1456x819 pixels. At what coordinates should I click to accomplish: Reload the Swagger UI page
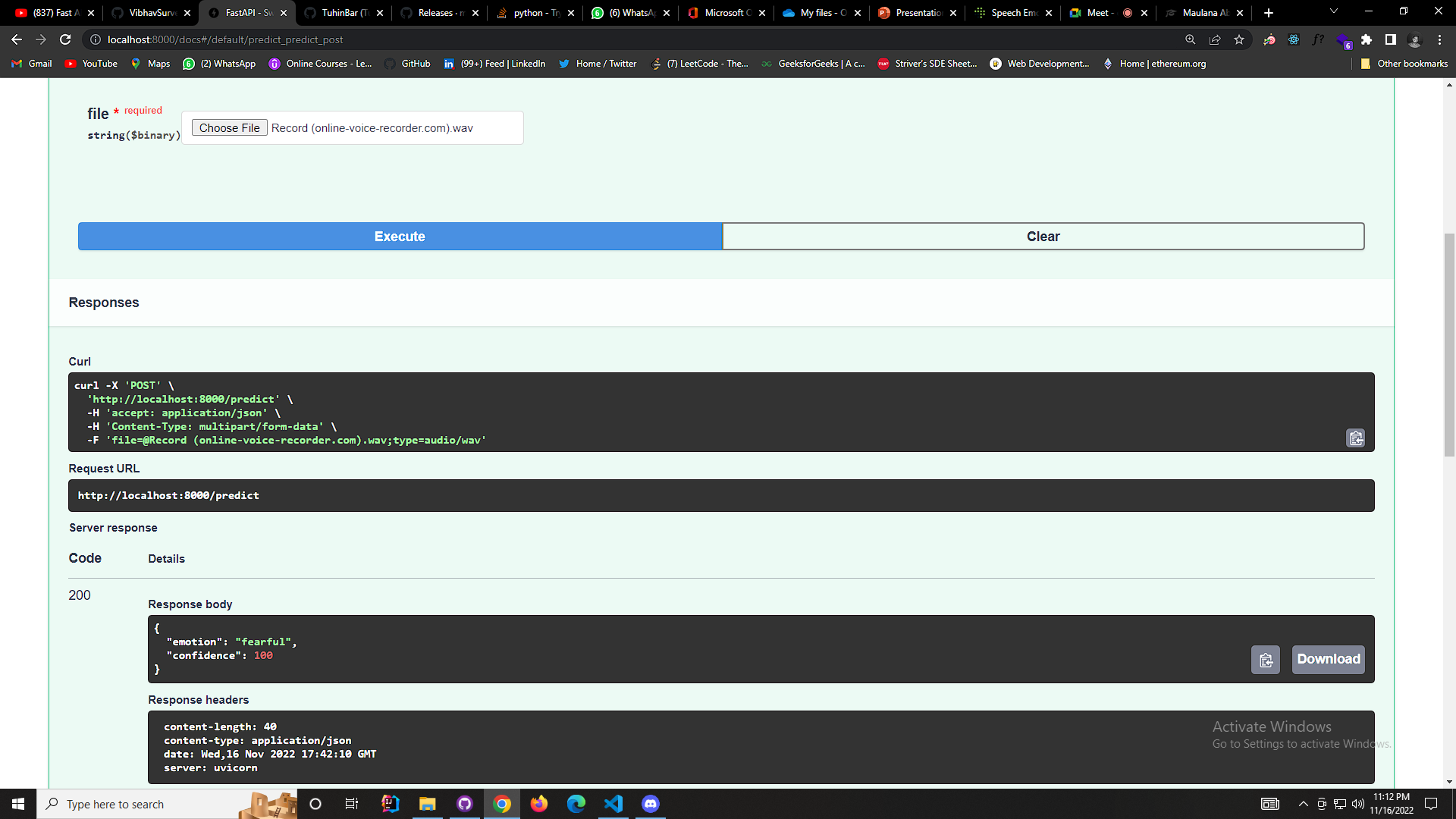65,39
